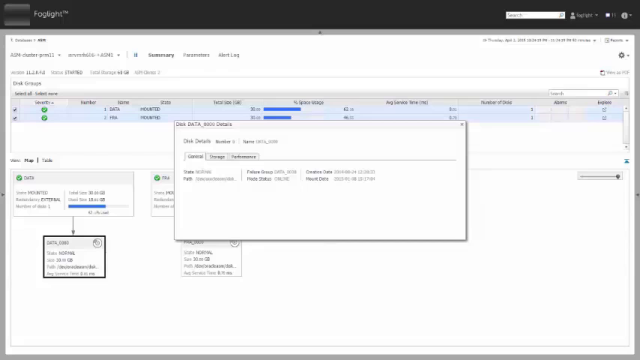Click the Name column header
The image size is (640, 360).
pos(123,102)
